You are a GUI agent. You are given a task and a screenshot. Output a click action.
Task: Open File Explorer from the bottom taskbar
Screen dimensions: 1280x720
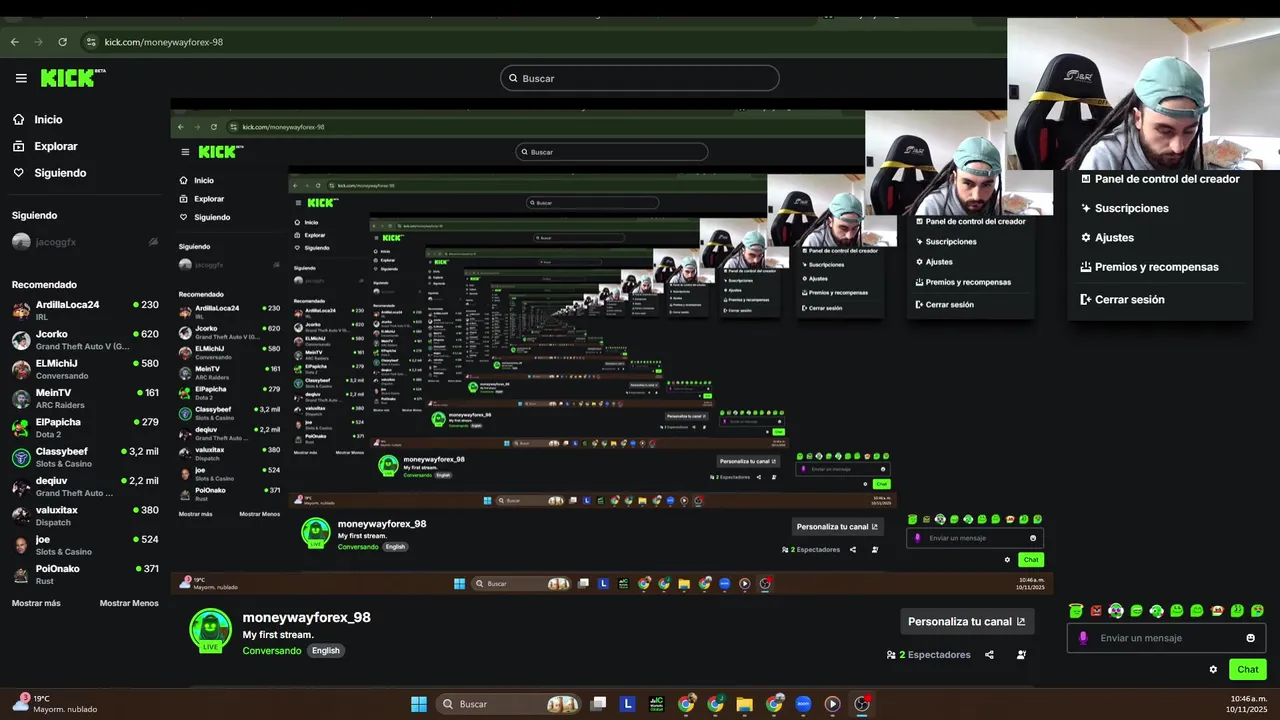(x=744, y=704)
